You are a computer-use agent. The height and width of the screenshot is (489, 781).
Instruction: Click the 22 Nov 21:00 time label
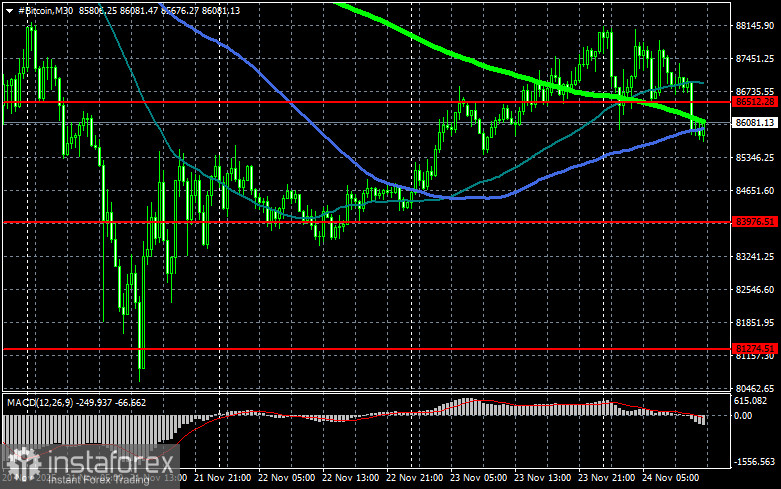pyautogui.click(x=414, y=478)
